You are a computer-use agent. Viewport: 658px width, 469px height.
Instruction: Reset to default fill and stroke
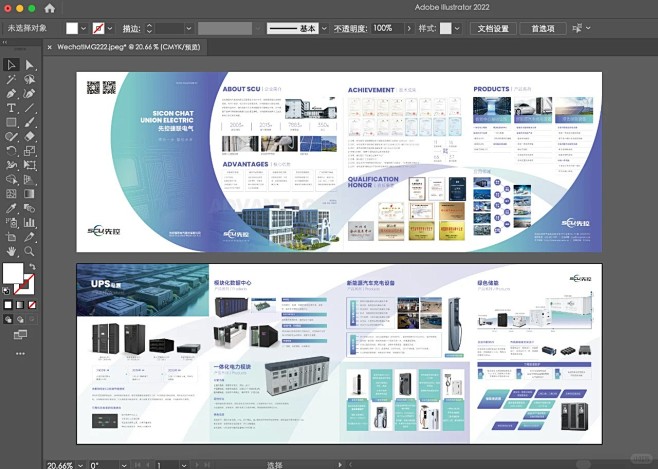pos(8,290)
